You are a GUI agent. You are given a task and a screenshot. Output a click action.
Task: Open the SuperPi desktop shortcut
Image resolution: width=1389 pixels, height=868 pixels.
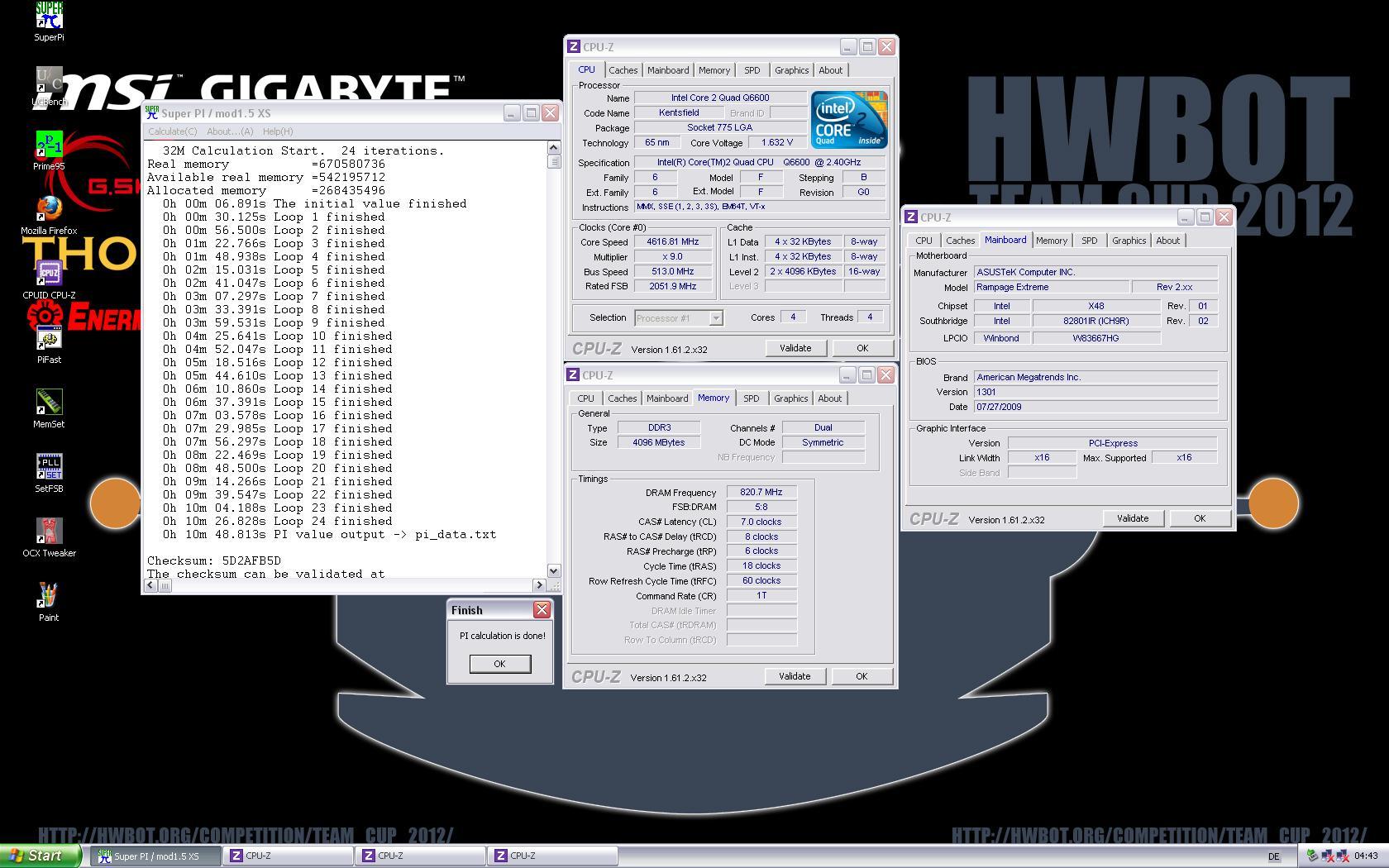49,21
